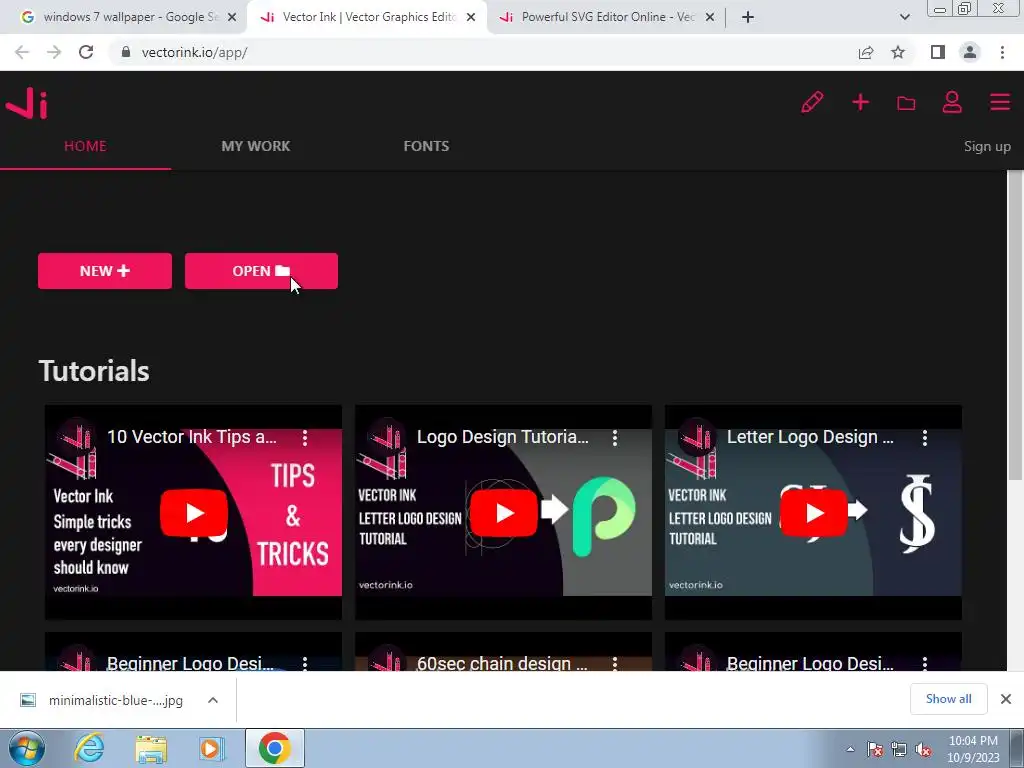Viewport: 1024px width, 768px height.
Task: View site information lock icon
Action: [125, 52]
